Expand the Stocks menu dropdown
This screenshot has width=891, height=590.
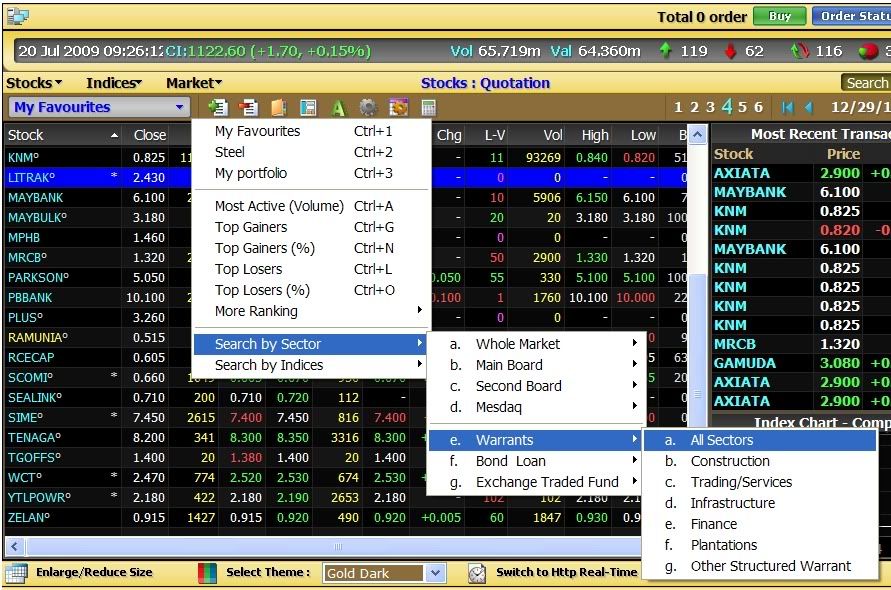pyautogui.click(x=34, y=83)
